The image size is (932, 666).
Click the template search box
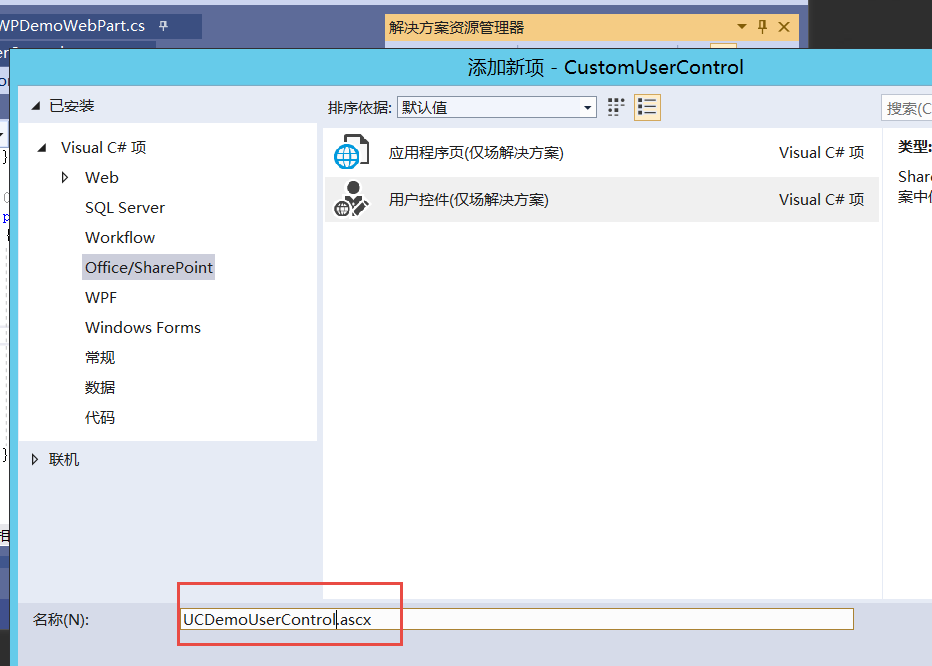pyautogui.click(x=906, y=108)
